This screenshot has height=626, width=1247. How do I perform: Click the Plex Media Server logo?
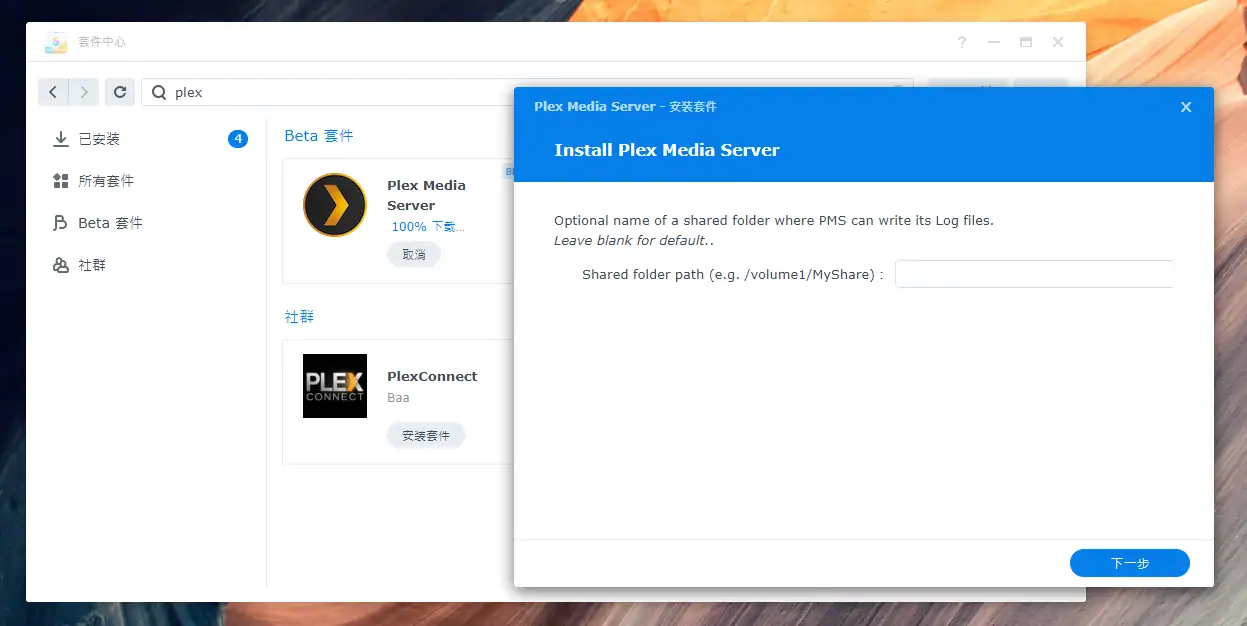click(x=334, y=205)
